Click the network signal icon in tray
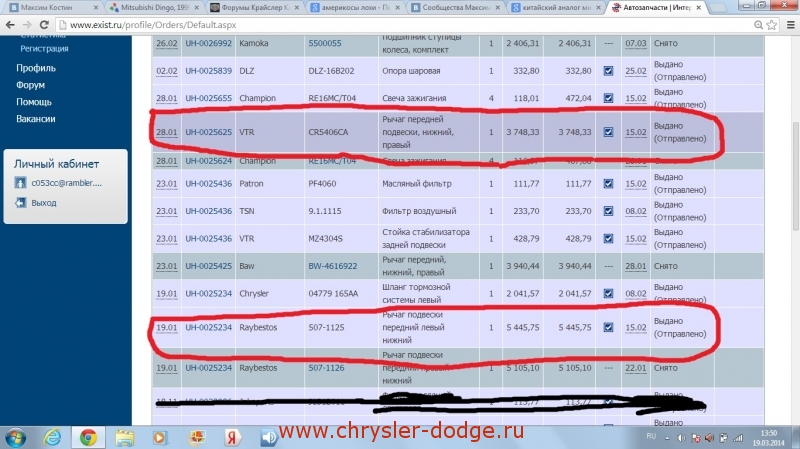Image resolution: width=800 pixels, height=449 pixels. point(738,438)
